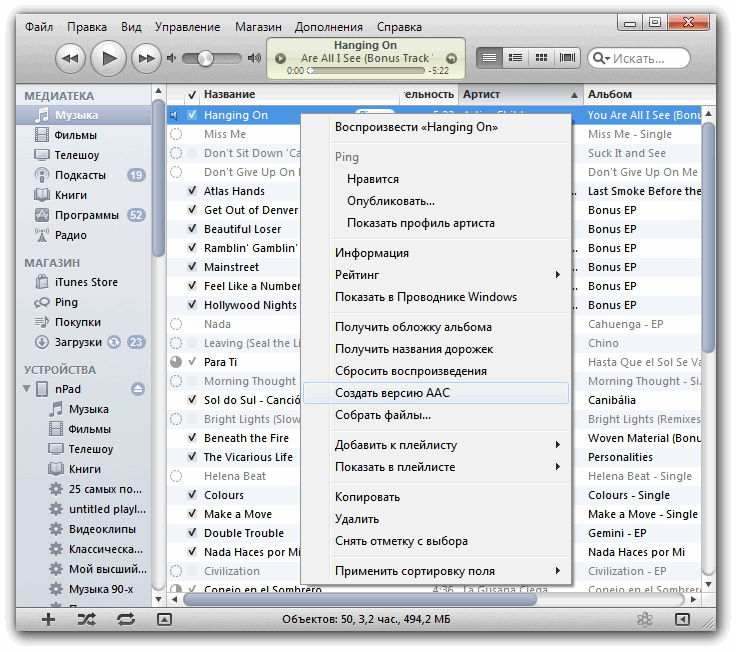The height and width of the screenshot is (652, 736).
Task: Switch to list view mode
Action: pos(490,58)
